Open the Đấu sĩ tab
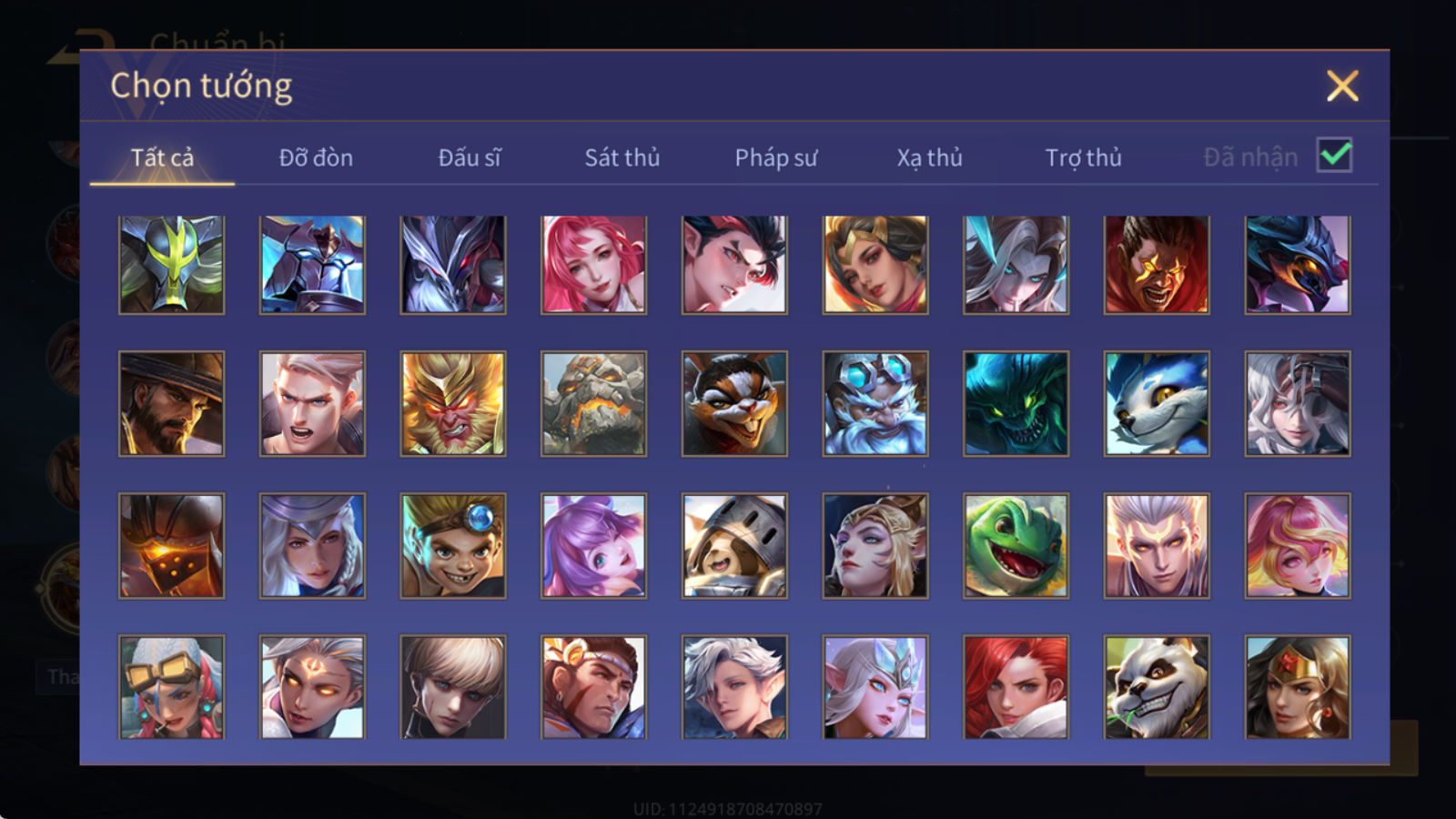1456x819 pixels. click(469, 157)
